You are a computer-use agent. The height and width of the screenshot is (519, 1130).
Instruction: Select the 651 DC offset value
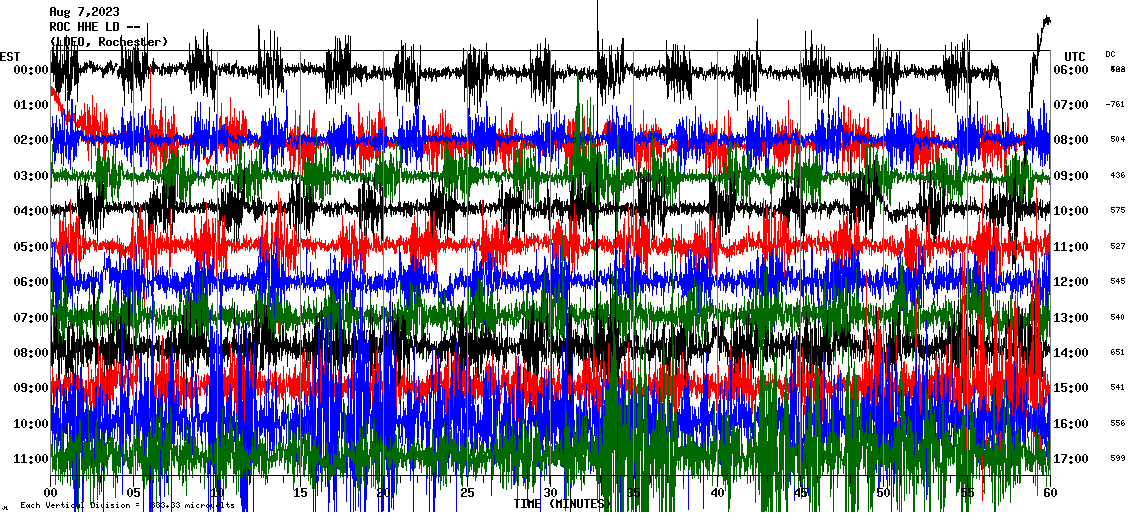(x=1117, y=352)
